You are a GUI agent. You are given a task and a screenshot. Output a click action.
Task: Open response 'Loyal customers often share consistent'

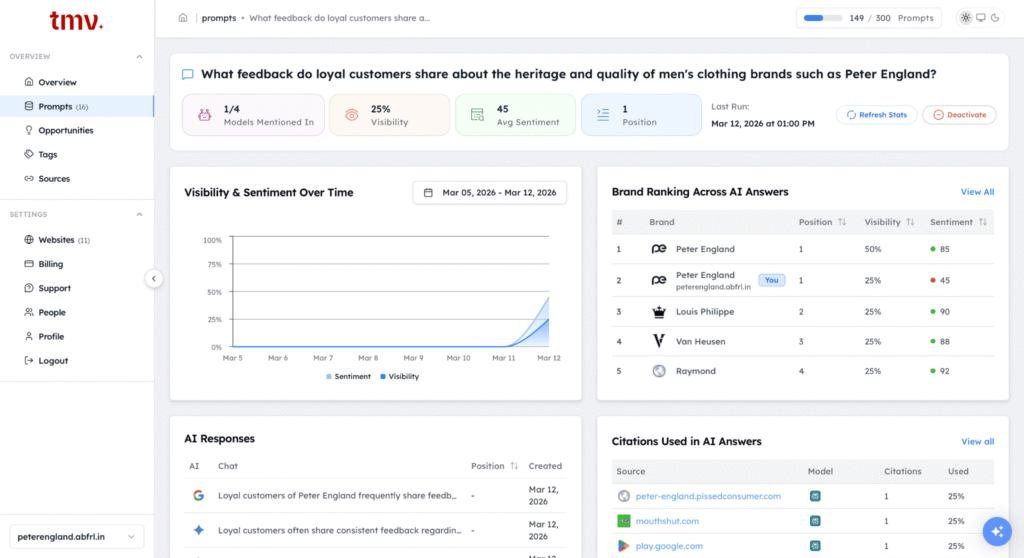tap(340, 530)
